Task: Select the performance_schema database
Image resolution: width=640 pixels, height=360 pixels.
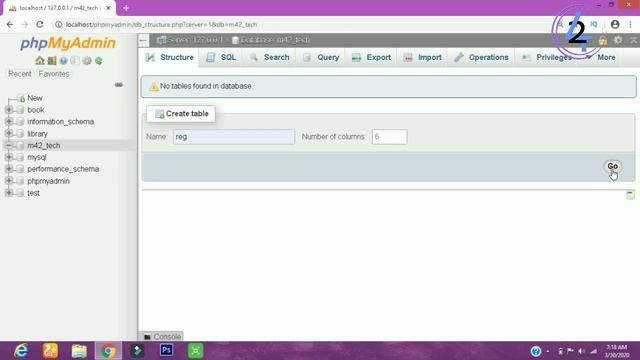Action: [63, 169]
